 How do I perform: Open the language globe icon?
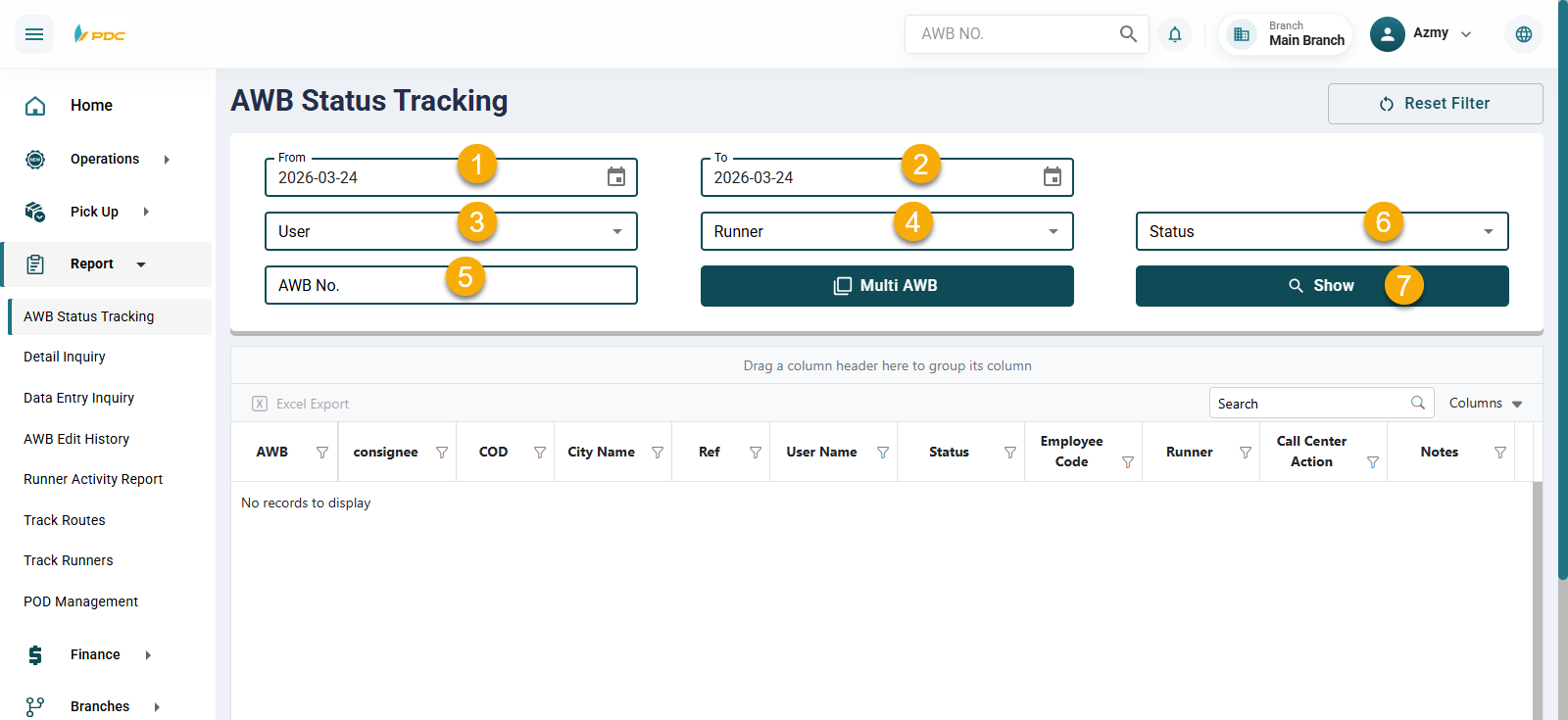(1524, 34)
